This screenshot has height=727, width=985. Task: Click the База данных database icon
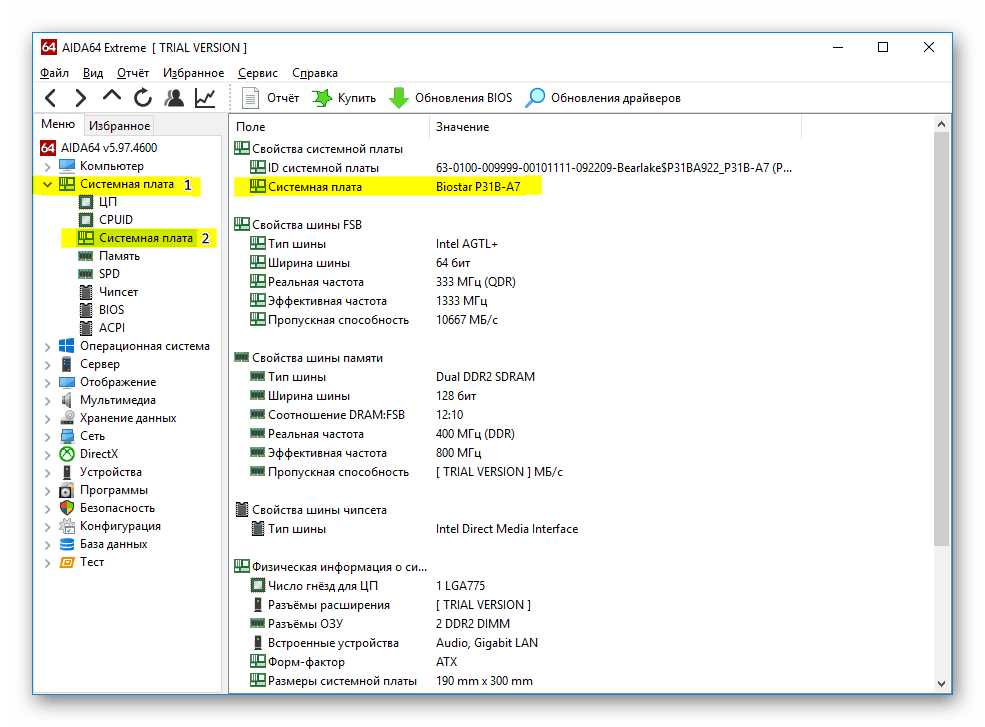pos(67,544)
